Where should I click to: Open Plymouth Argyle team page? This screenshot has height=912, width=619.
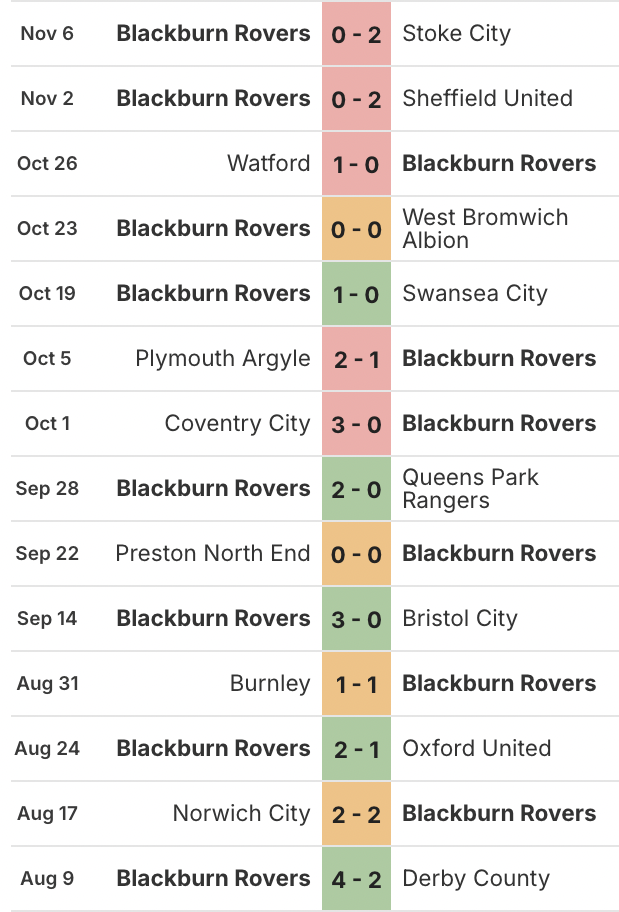(x=223, y=359)
